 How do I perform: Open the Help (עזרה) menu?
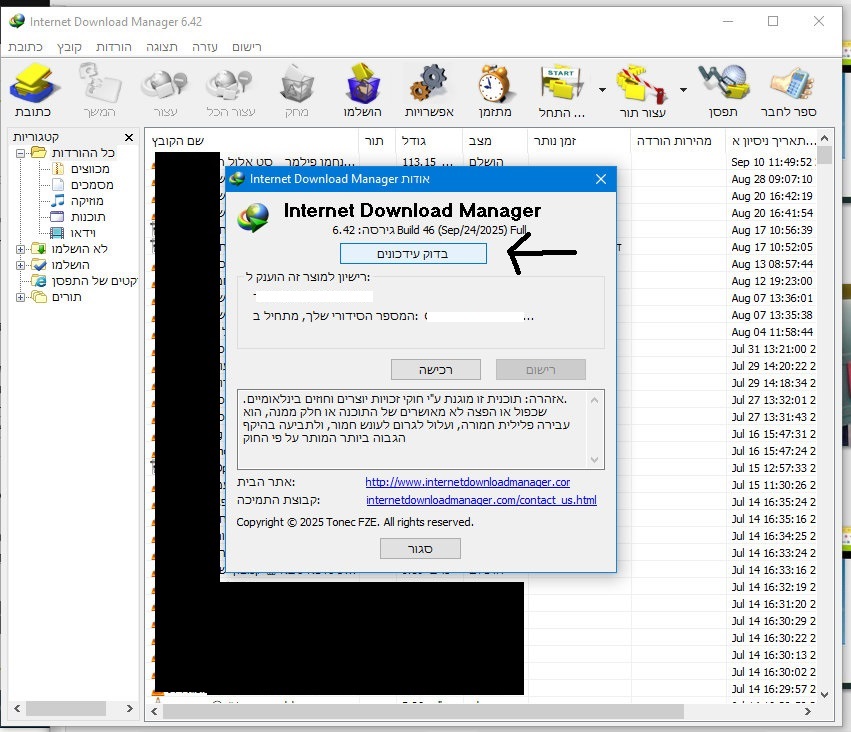pyautogui.click(x=205, y=47)
